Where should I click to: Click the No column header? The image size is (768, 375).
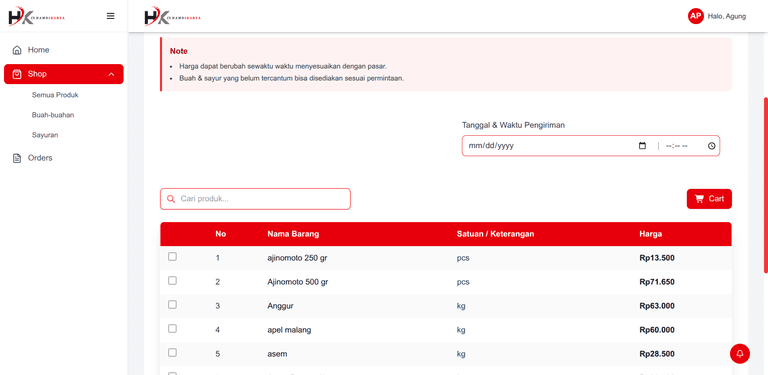[220, 234]
